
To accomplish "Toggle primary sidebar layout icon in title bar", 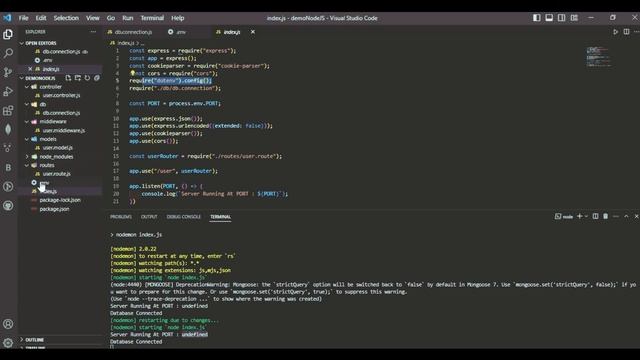I will (x=536, y=18).
